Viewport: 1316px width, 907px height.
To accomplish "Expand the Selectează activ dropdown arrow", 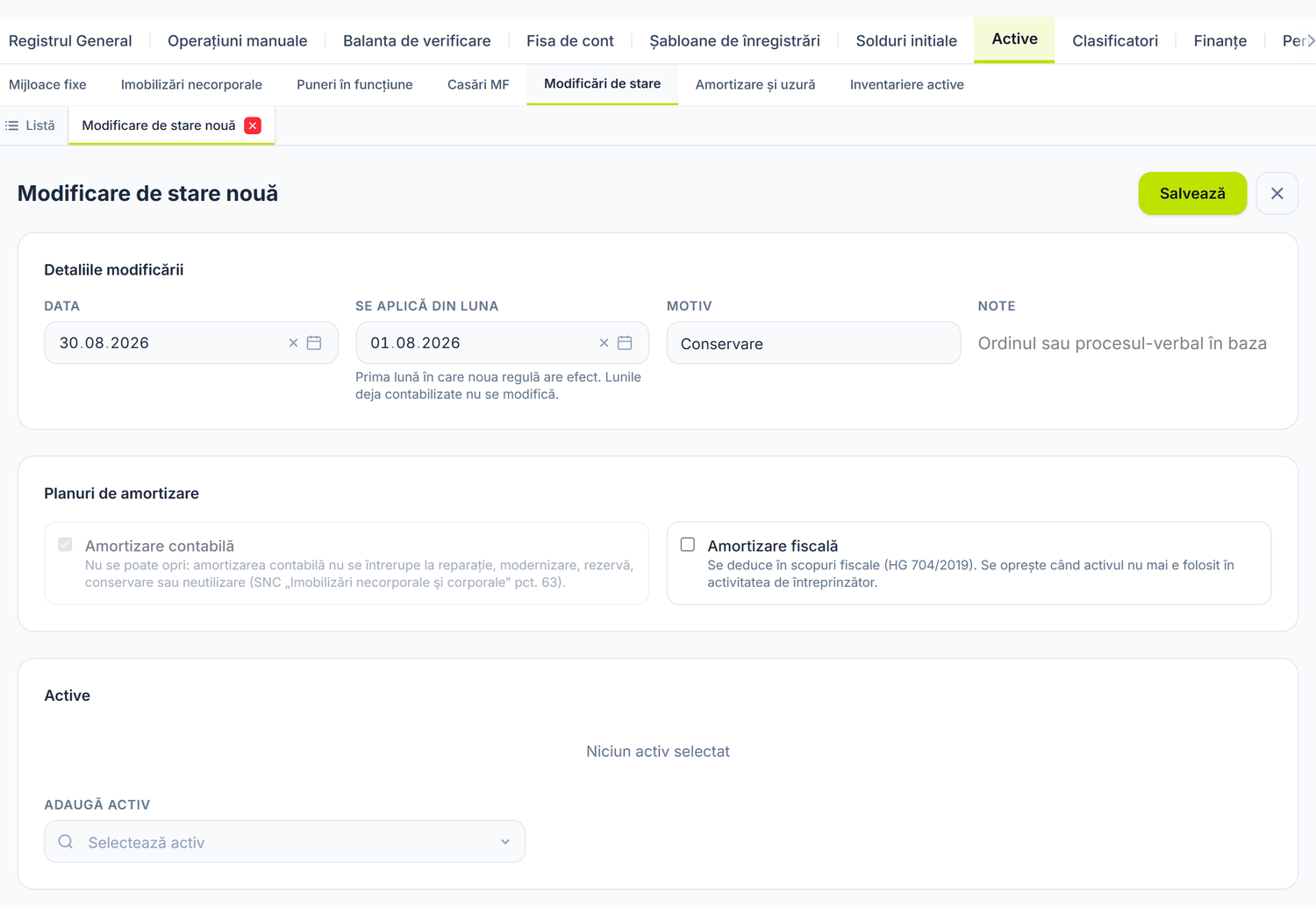I will 505,842.
